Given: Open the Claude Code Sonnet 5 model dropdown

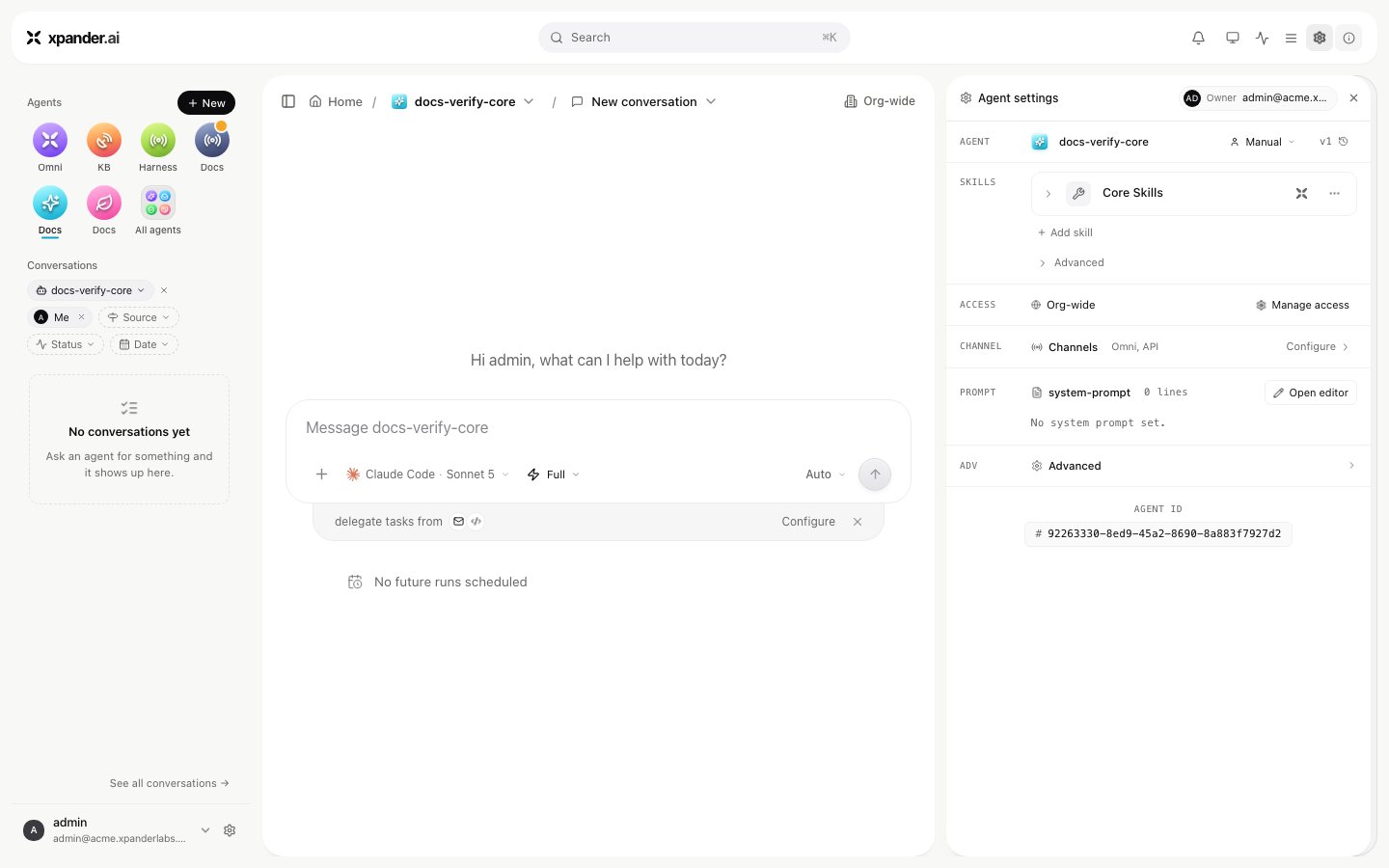Looking at the screenshot, I should coord(427,475).
